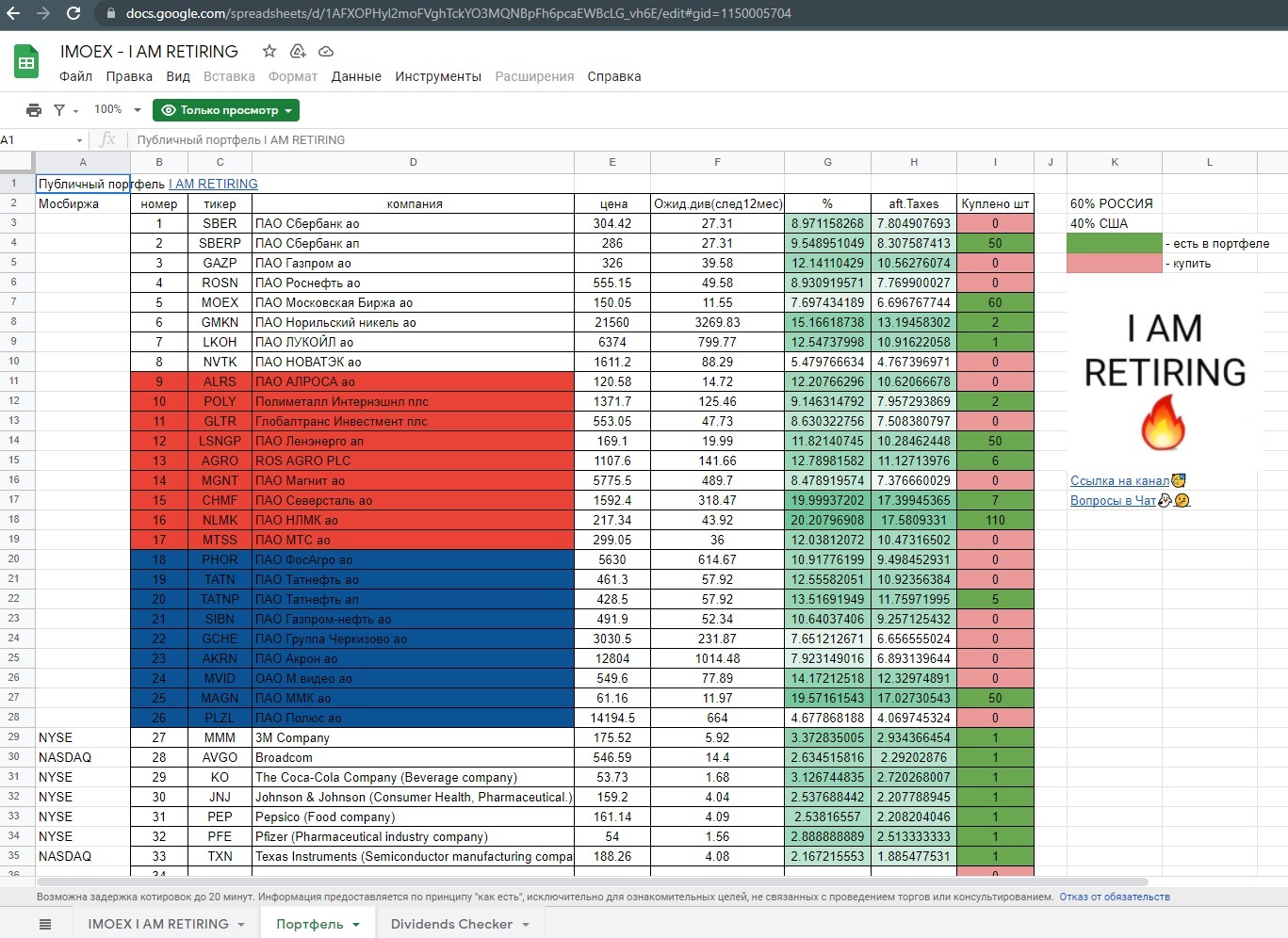Image resolution: width=1288 pixels, height=938 pixels.
Task: Open I AM RETIRING link in cell A1
Action: pos(213,185)
